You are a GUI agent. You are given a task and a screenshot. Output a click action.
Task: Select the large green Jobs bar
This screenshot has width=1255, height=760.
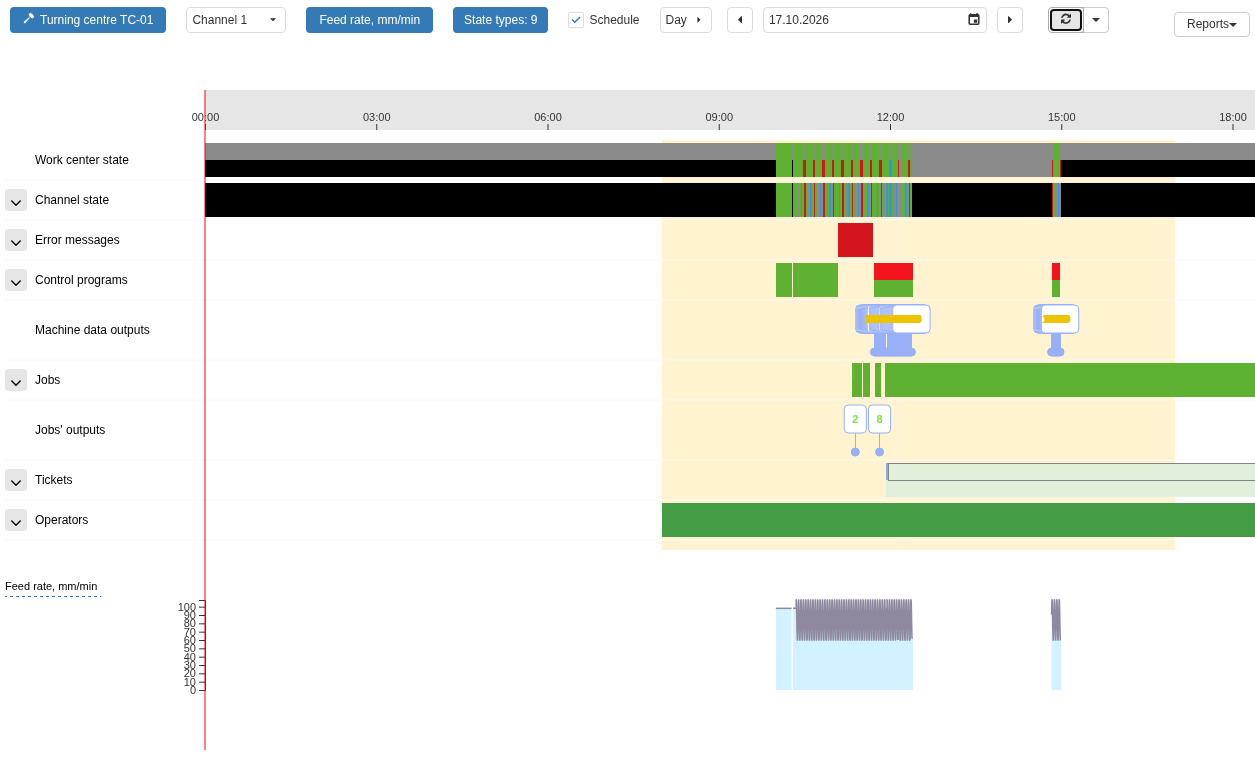1070,380
